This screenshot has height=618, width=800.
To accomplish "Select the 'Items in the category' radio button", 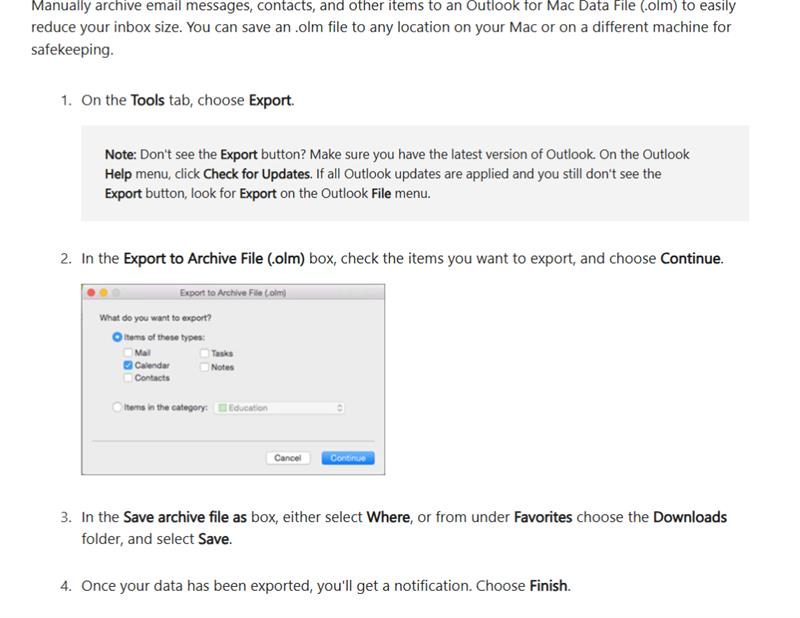I will [x=117, y=407].
